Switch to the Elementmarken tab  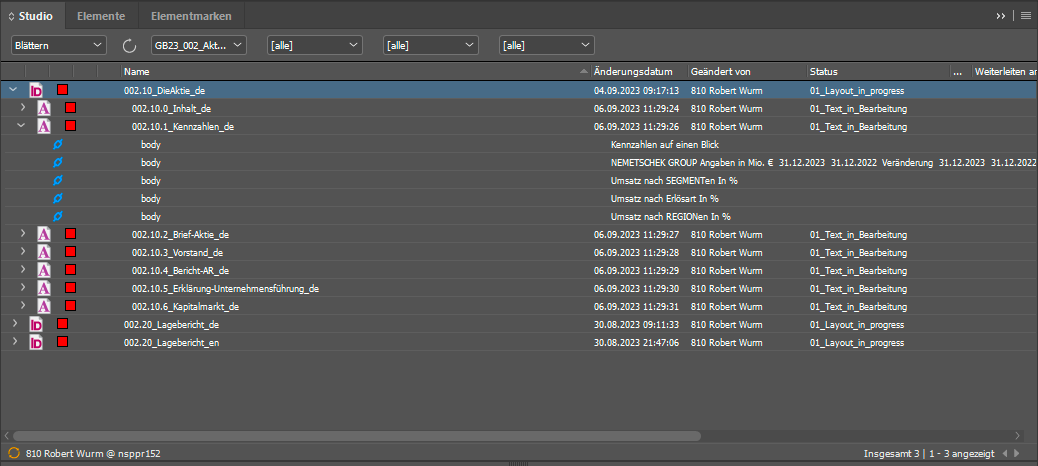191,16
